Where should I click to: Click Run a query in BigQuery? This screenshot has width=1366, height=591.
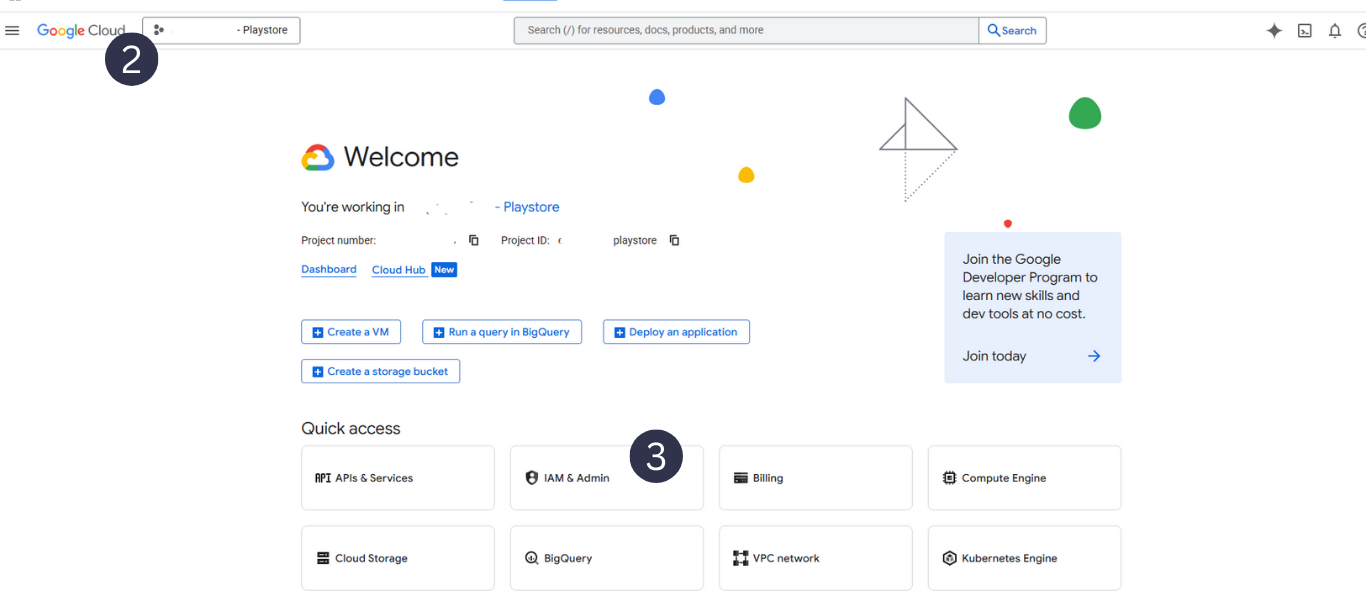click(x=501, y=332)
